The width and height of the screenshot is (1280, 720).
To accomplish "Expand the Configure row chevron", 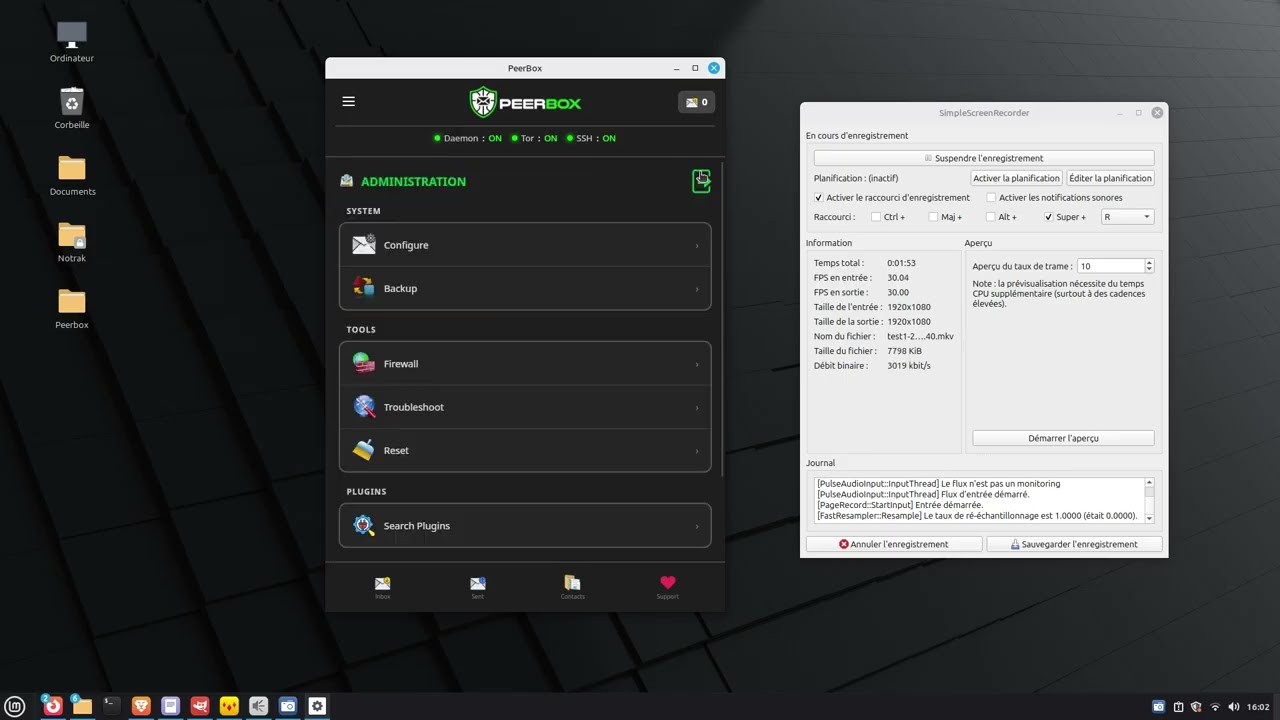I will [697, 246].
